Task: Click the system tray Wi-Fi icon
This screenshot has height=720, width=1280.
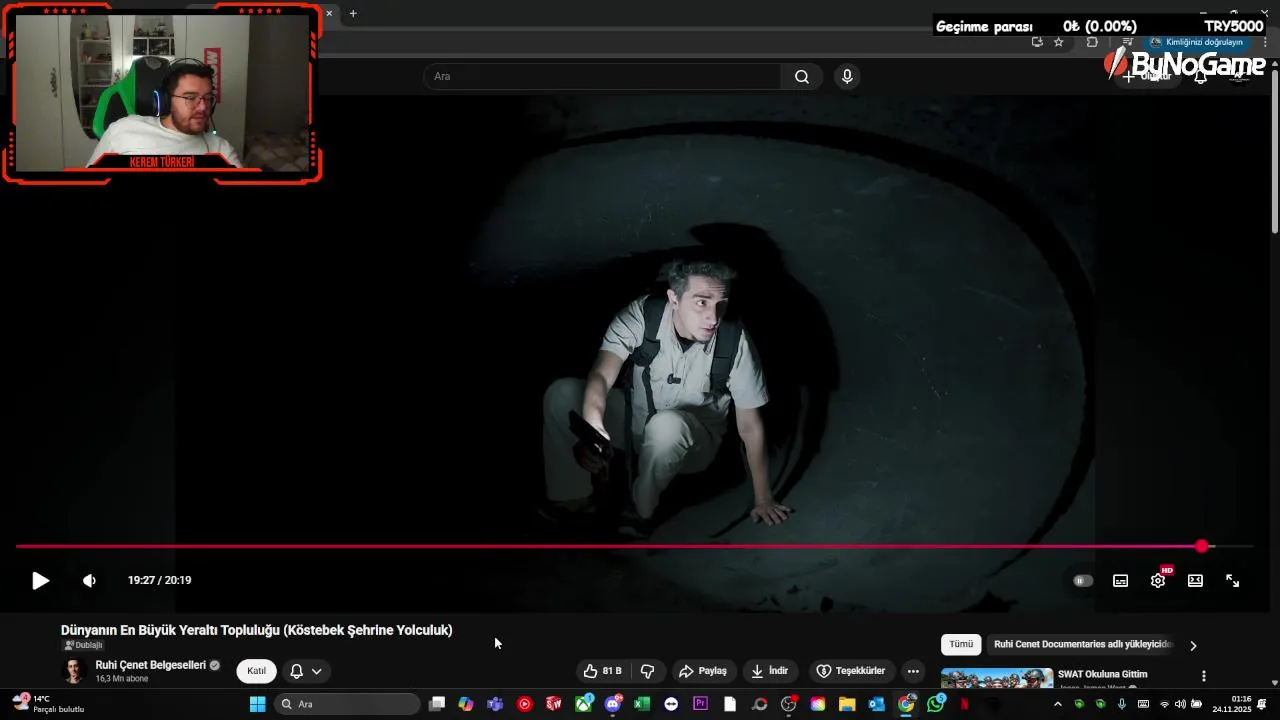Action: (x=1164, y=704)
